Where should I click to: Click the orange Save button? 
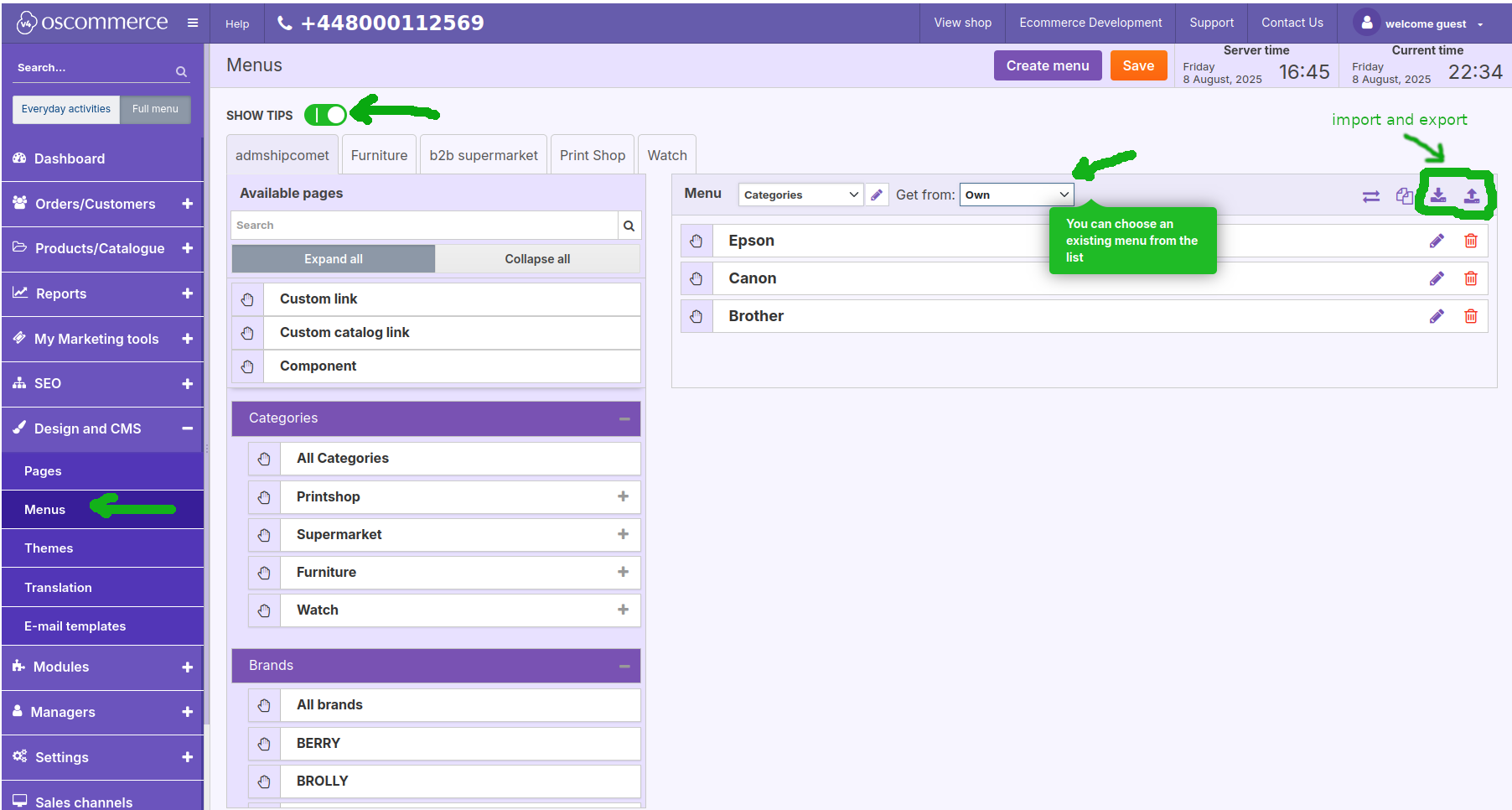[1138, 65]
